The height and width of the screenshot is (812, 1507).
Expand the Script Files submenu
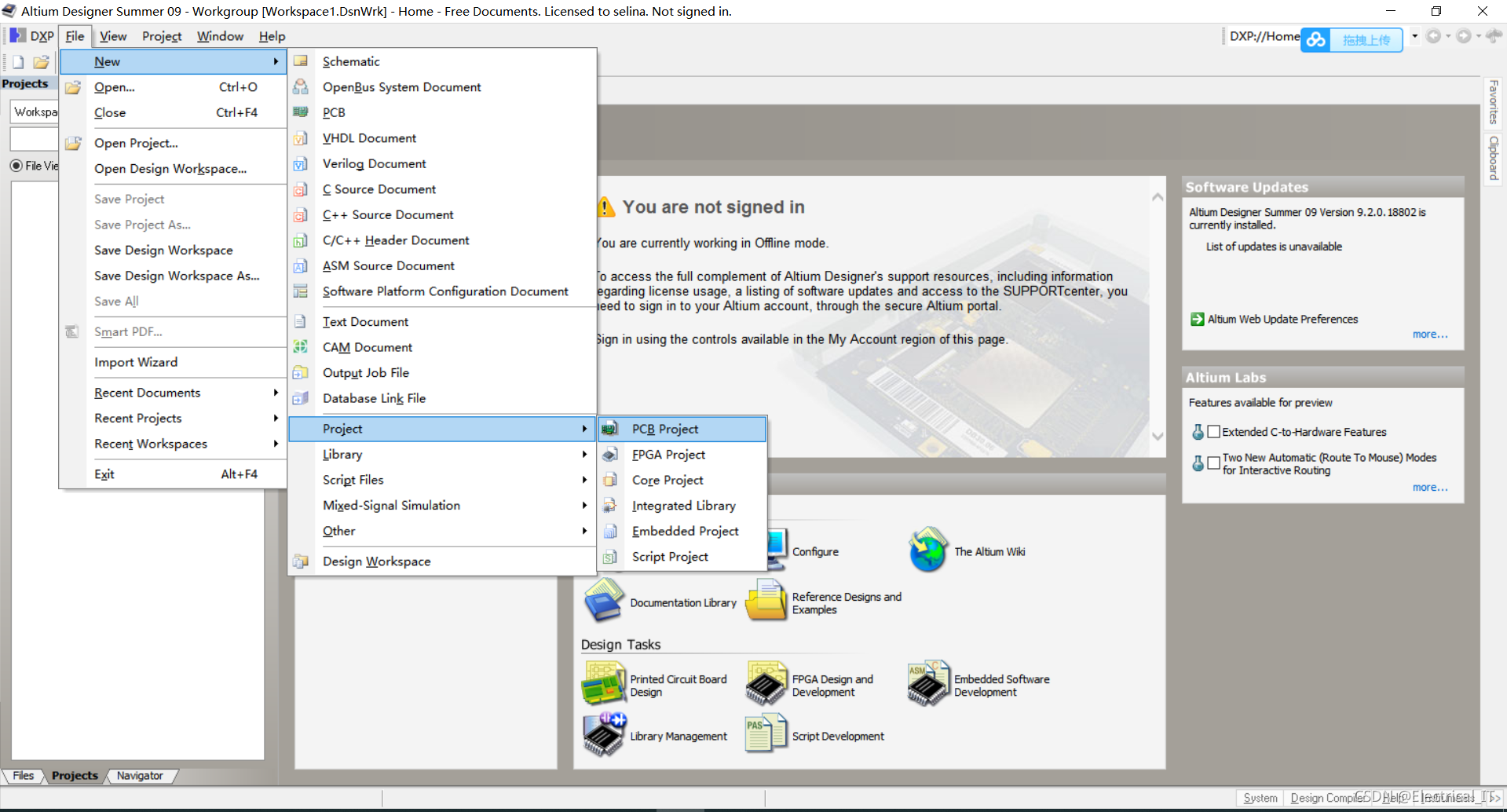441,480
